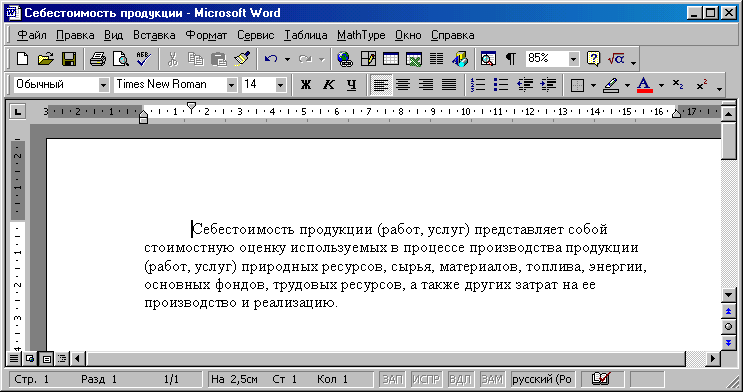Open the Правка menu
Screen dimensions: 743x392
click(75, 35)
